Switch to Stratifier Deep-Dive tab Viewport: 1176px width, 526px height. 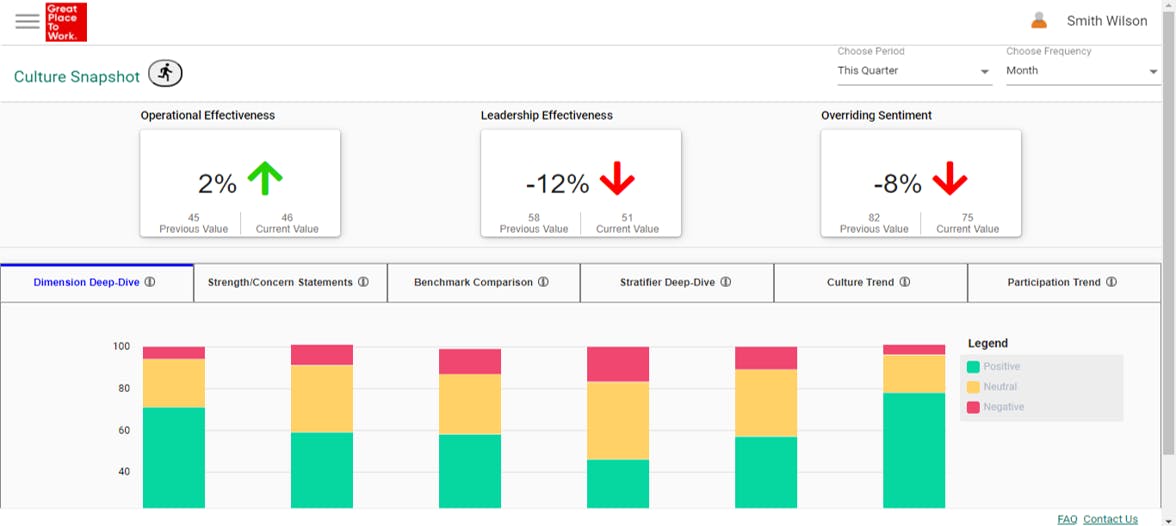click(667, 282)
